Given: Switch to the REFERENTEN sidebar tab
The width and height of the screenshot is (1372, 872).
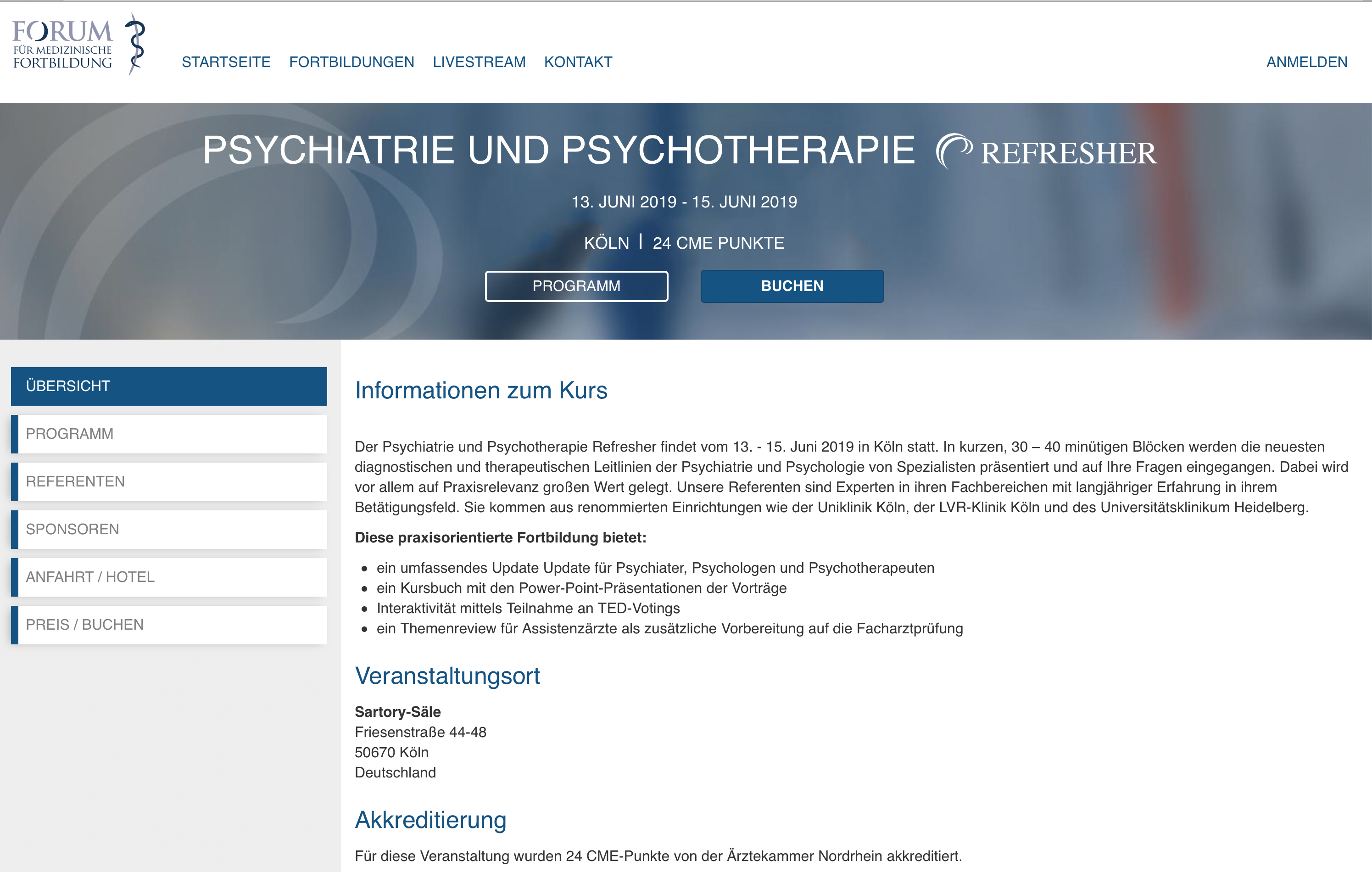Looking at the screenshot, I should (169, 481).
